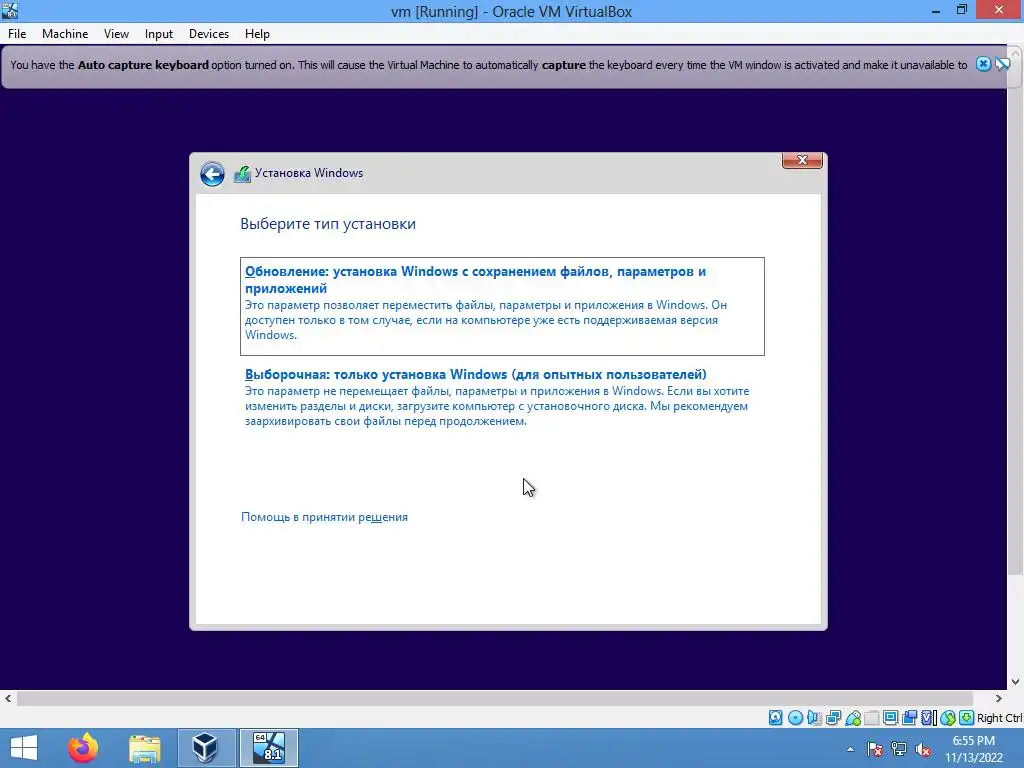Viewport: 1024px width, 768px height.
Task: Show hidden tray icons arrow
Action: click(x=850, y=749)
